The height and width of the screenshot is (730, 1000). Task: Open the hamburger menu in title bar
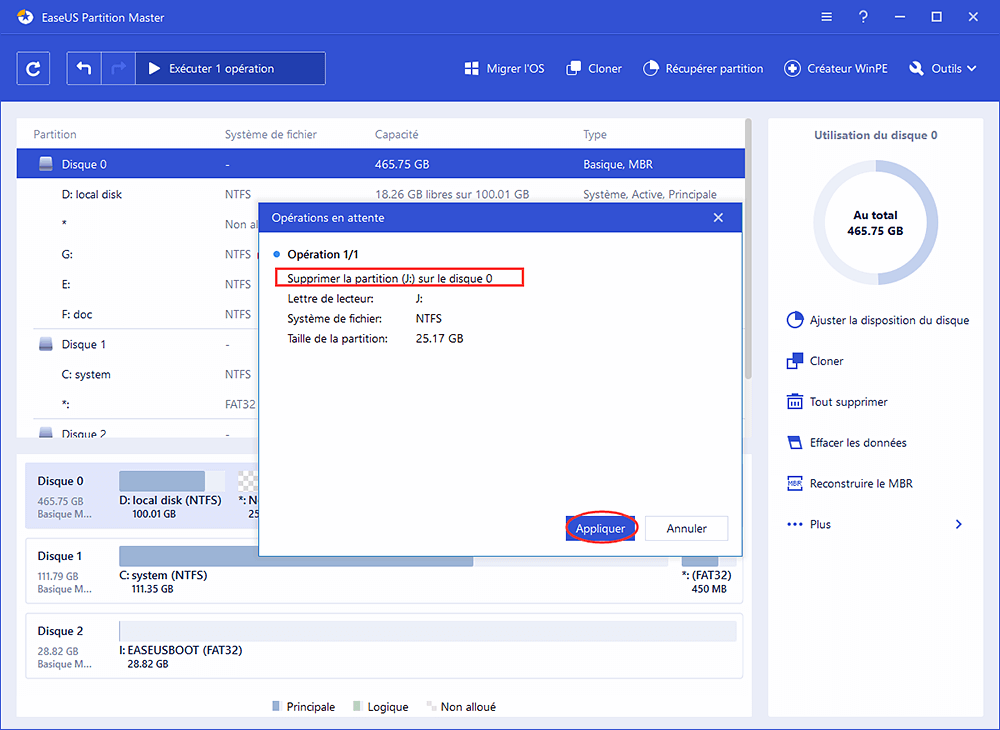coord(827,17)
